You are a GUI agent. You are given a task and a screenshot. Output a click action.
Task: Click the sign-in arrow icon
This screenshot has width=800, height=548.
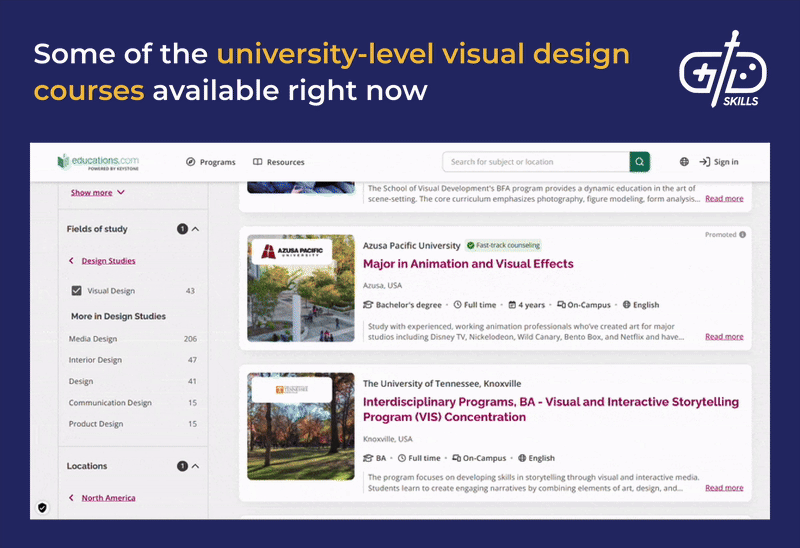pos(705,162)
